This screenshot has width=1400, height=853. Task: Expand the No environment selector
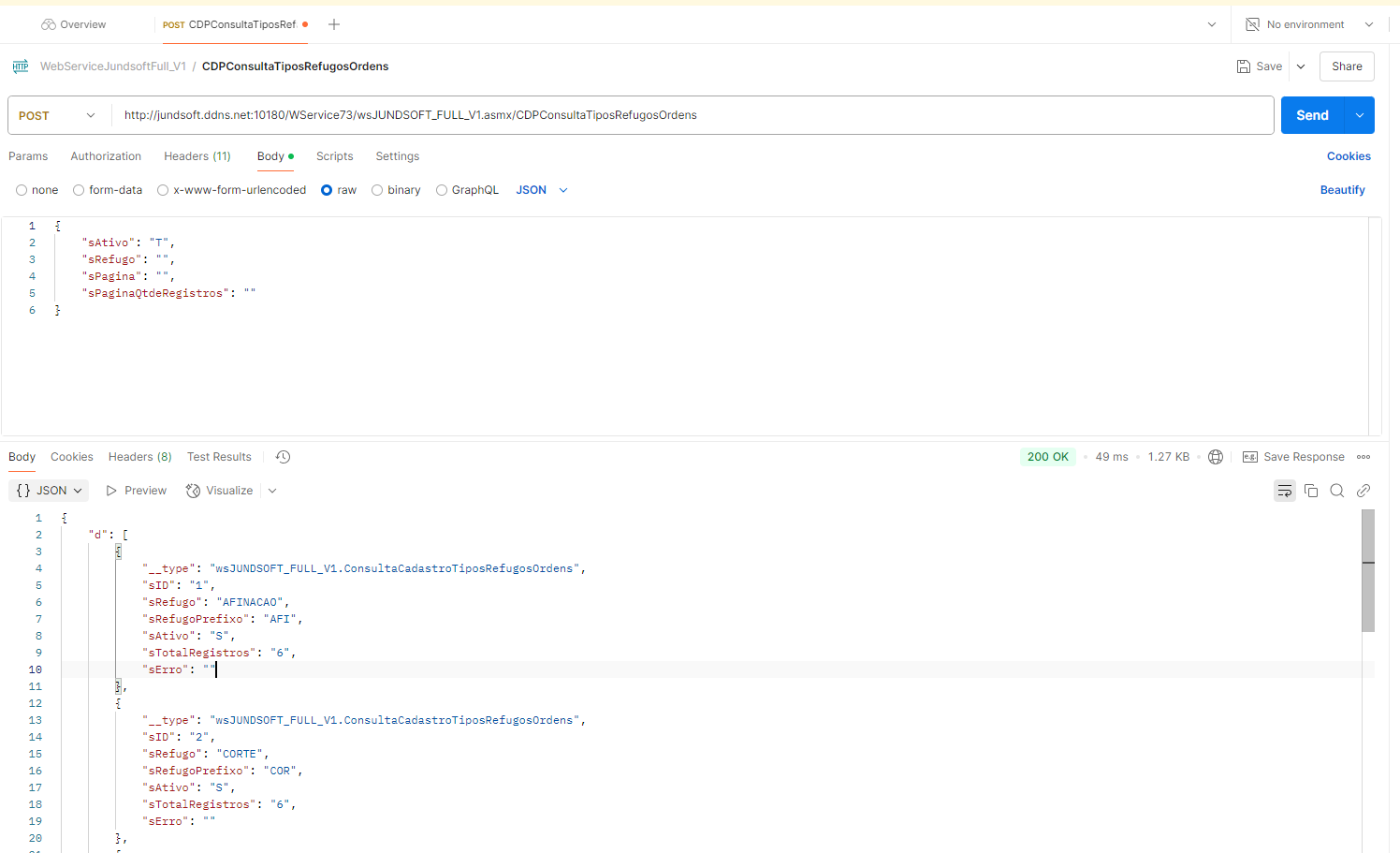pos(1310,24)
